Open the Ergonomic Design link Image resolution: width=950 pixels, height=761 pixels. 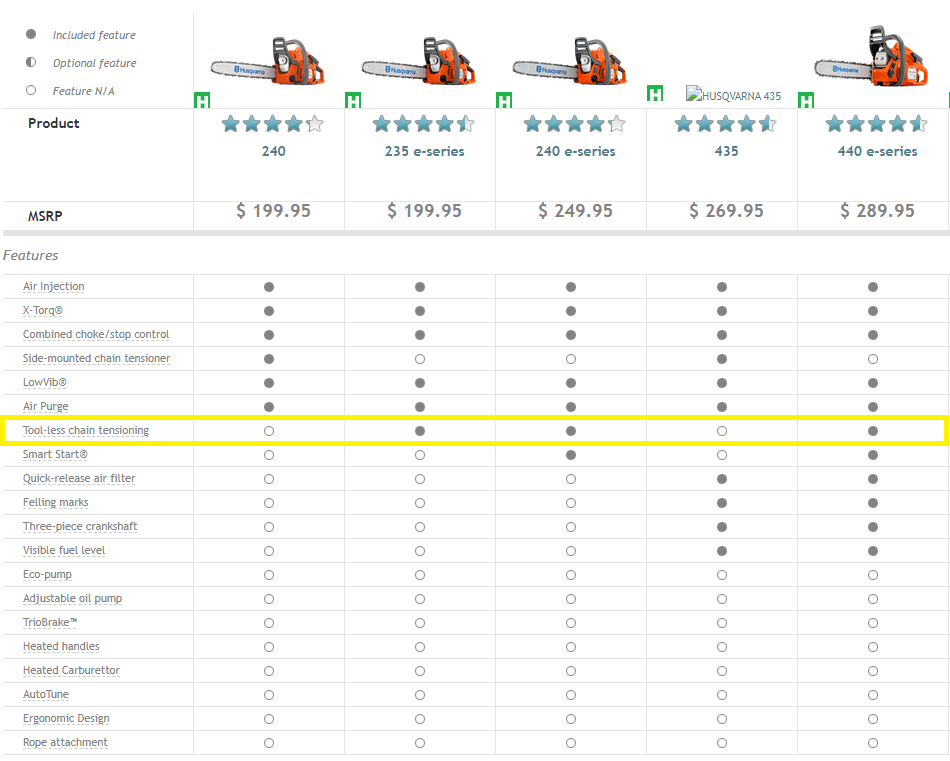pyautogui.click(x=66, y=719)
